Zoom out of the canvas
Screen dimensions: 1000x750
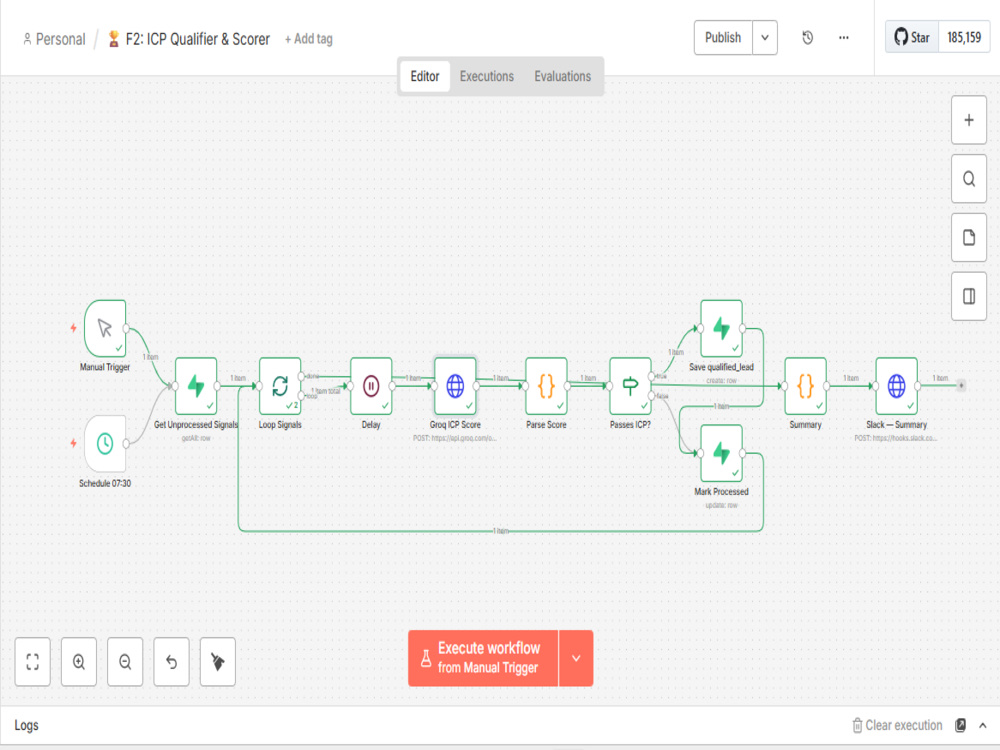click(x=125, y=661)
